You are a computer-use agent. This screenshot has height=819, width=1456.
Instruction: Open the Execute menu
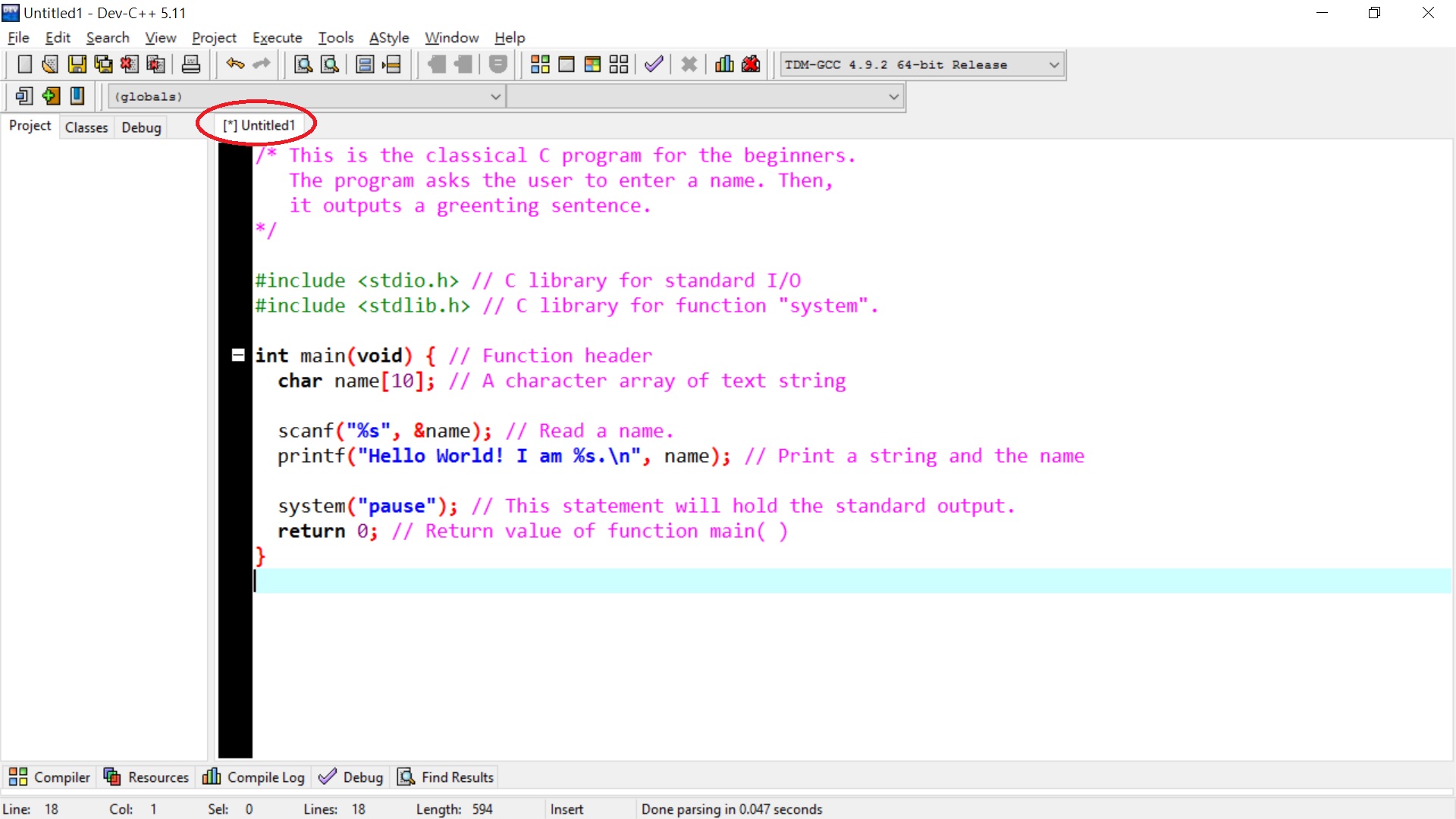pos(277,37)
